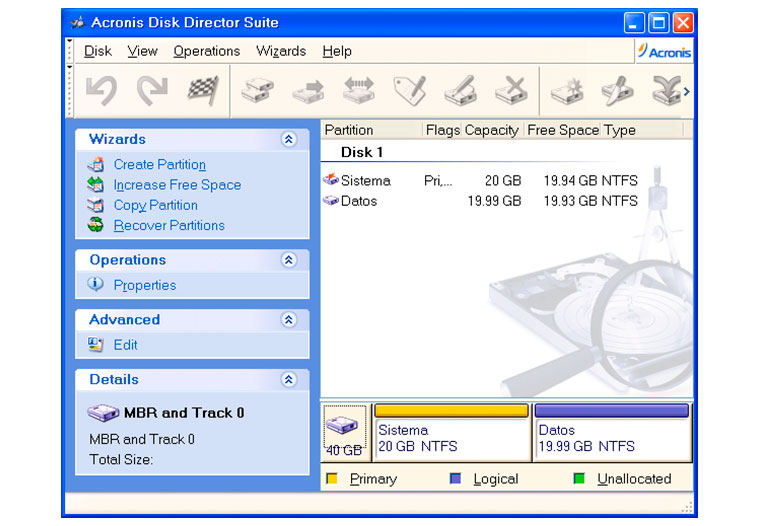Sort by the Flags column header
The image size is (760, 526).
(443, 130)
